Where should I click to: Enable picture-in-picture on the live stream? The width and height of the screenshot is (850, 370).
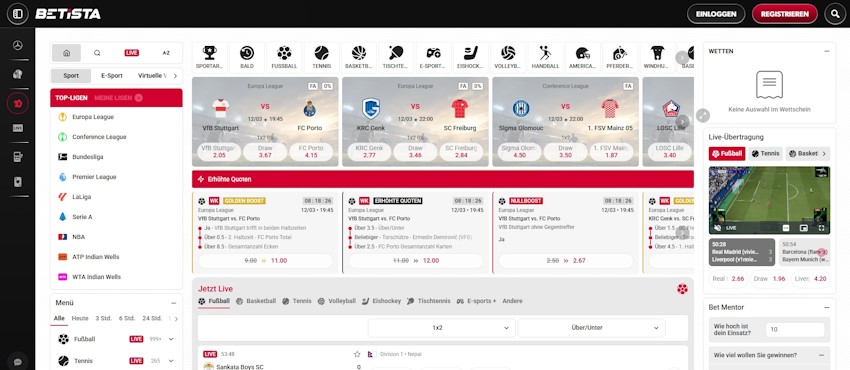tap(803, 228)
